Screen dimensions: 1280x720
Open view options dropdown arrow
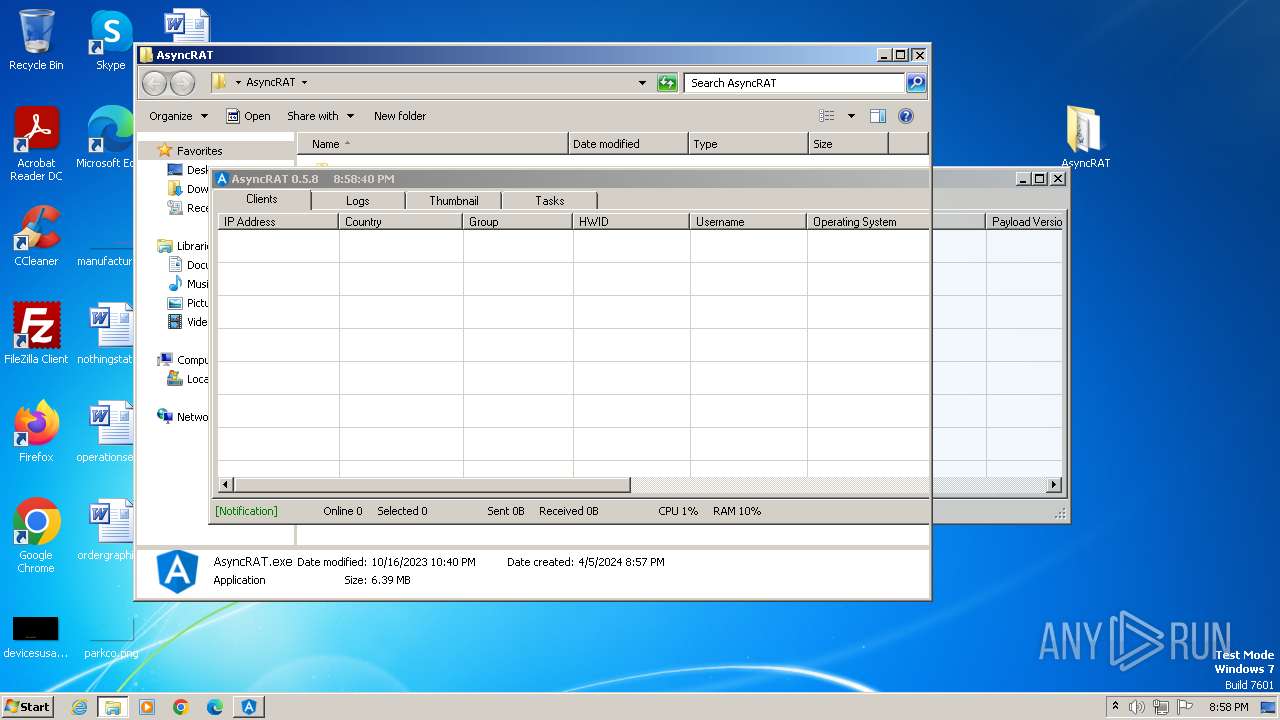coord(851,116)
